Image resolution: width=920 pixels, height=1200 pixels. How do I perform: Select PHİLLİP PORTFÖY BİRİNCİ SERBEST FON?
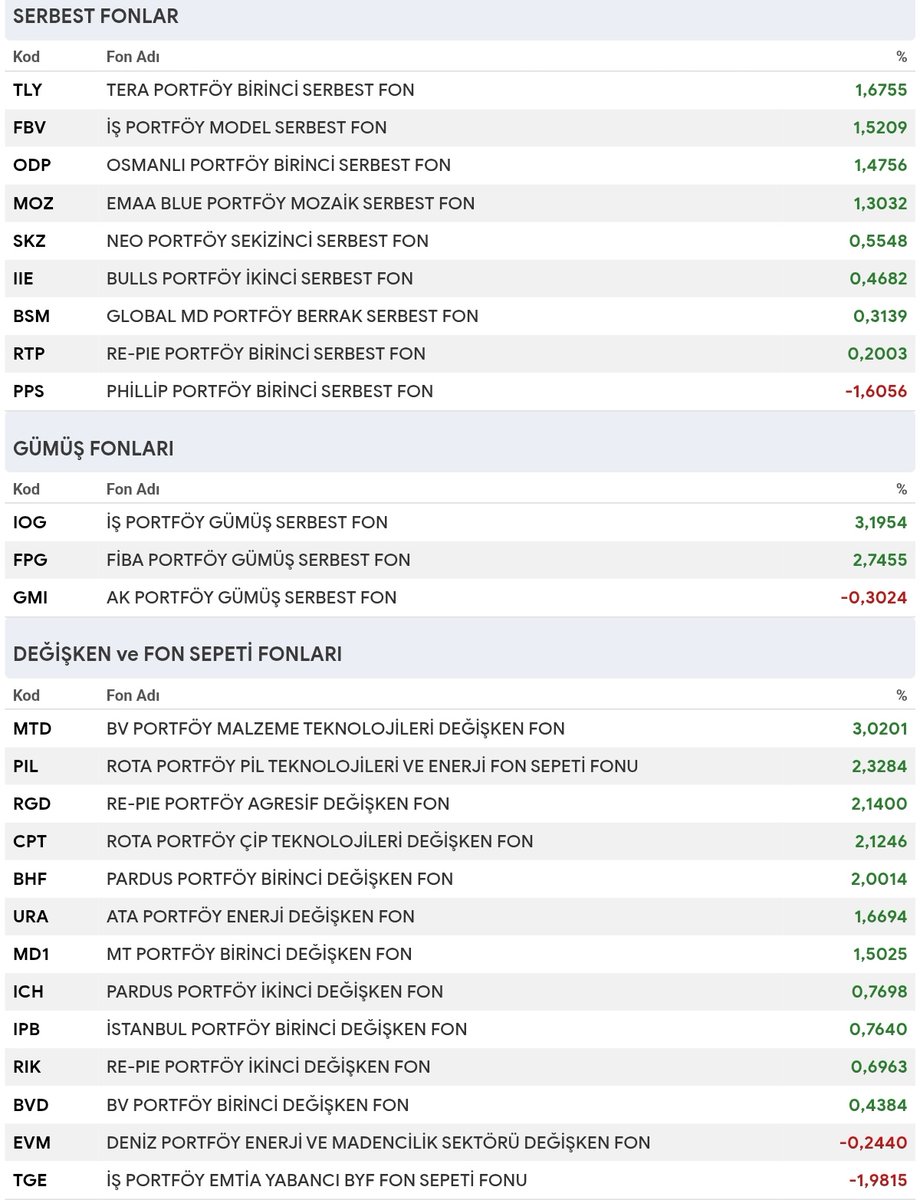[x=270, y=391]
